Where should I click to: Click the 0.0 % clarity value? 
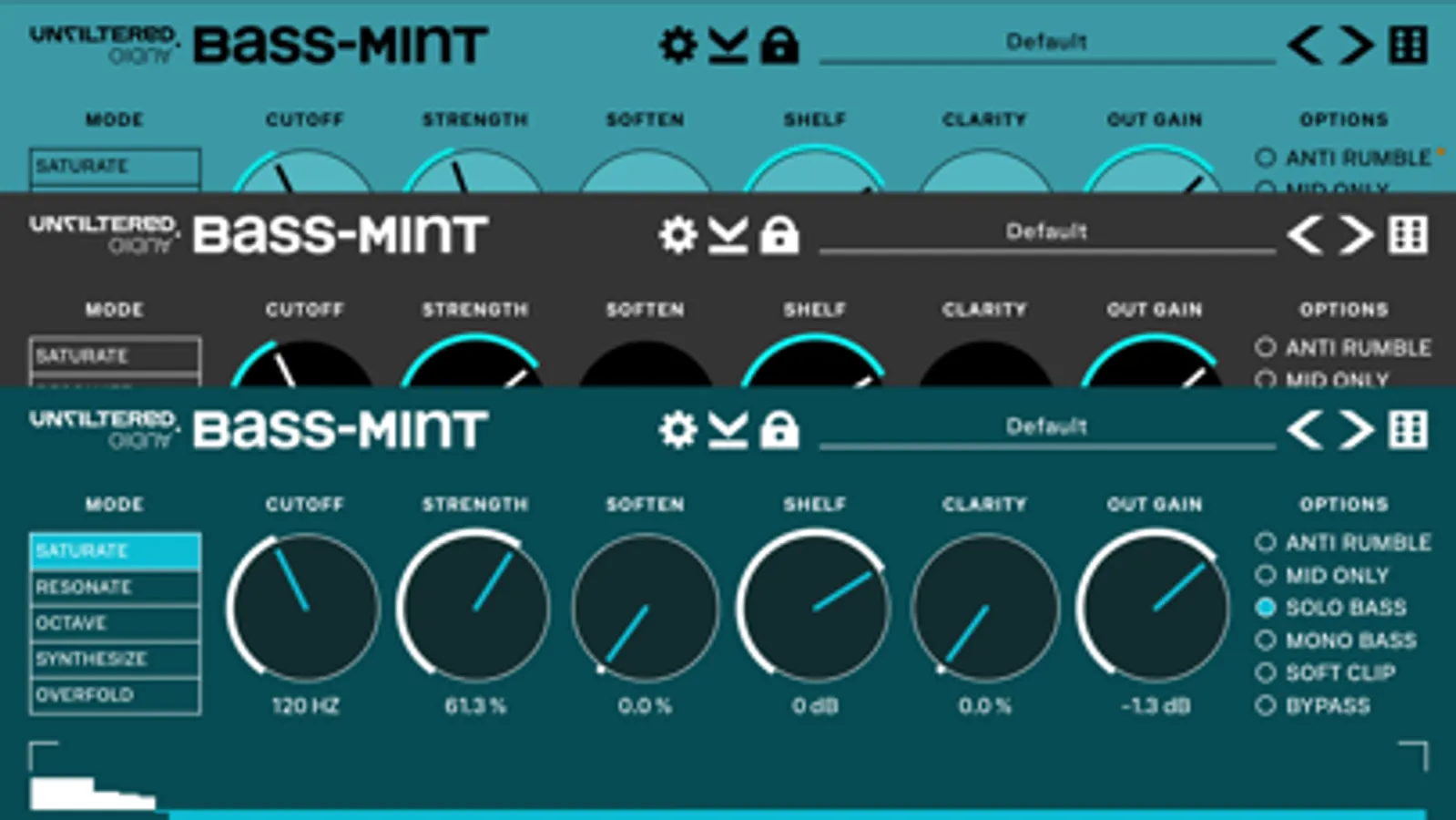pyautogui.click(x=984, y=705)
